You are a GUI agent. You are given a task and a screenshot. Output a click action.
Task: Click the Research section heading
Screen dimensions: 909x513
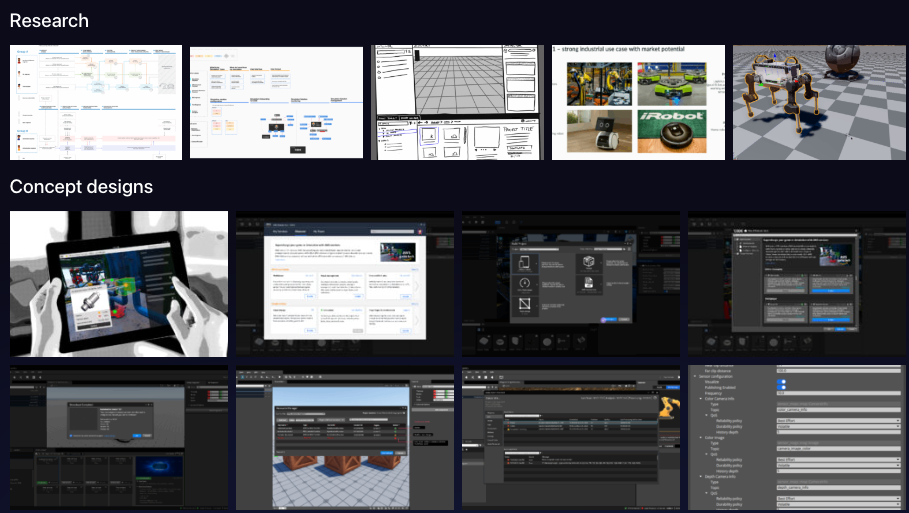(x=49, y=21)
